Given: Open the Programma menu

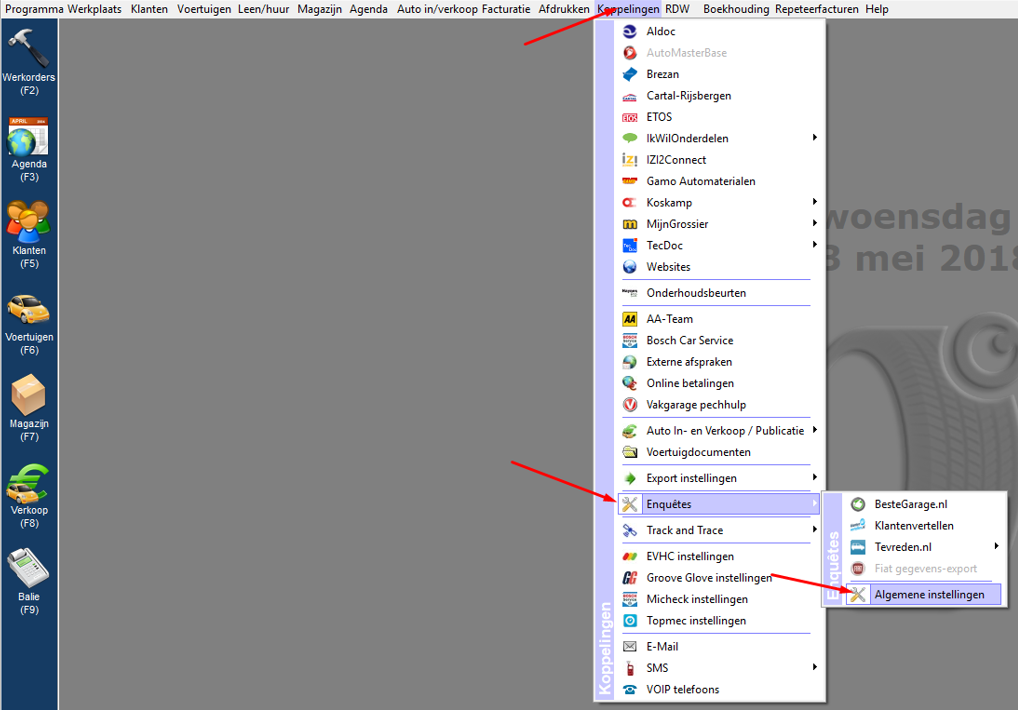Looking at the screenshot, I should pos(34,9).
